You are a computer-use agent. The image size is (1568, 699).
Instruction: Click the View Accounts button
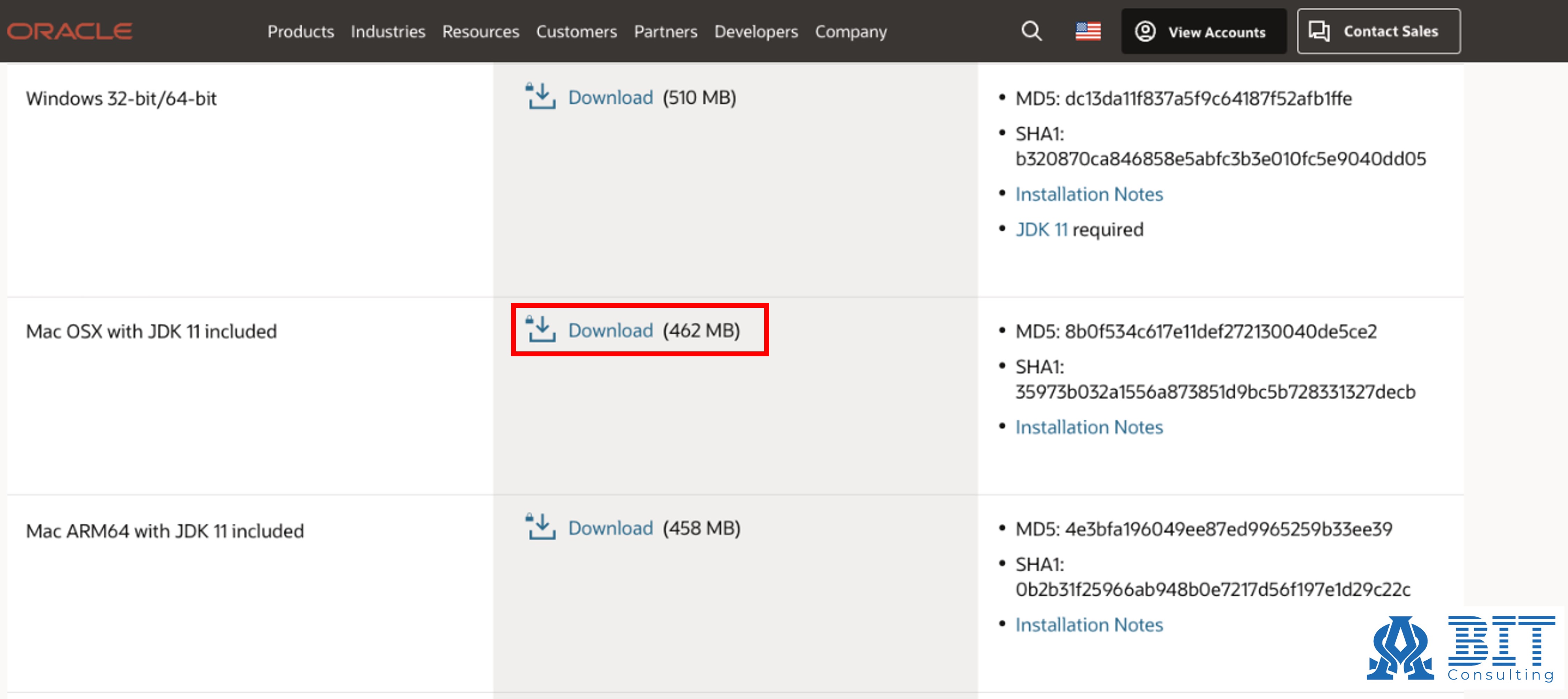1203,31
